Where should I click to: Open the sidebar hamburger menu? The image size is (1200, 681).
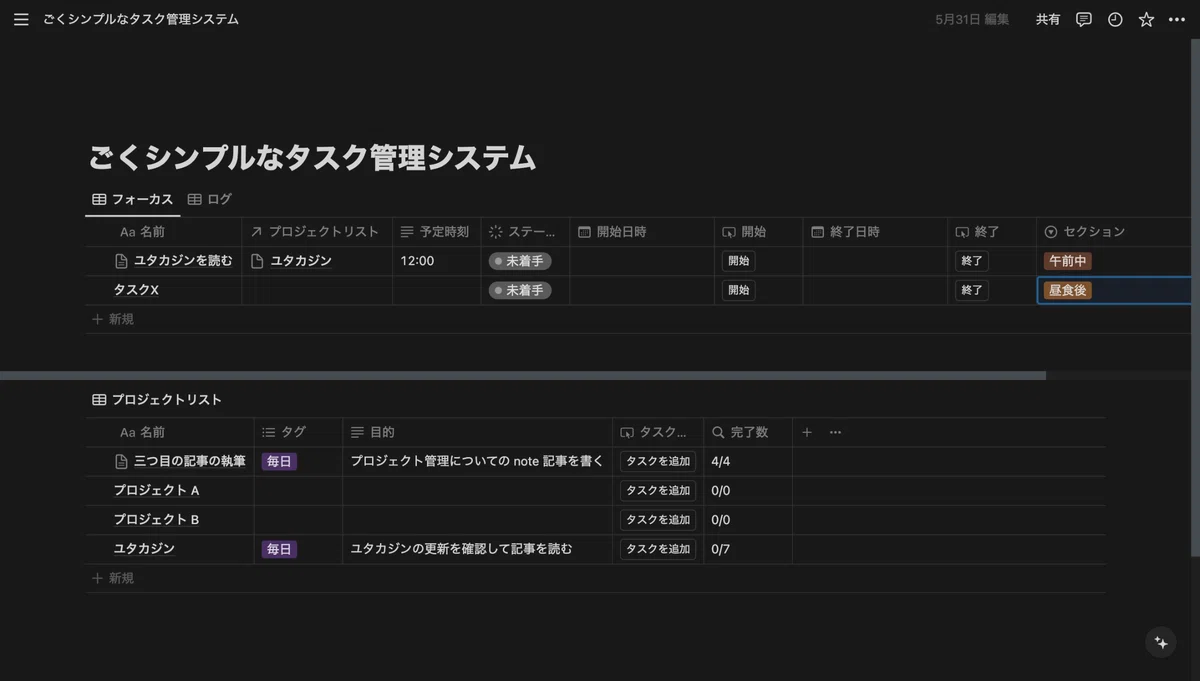21,19
